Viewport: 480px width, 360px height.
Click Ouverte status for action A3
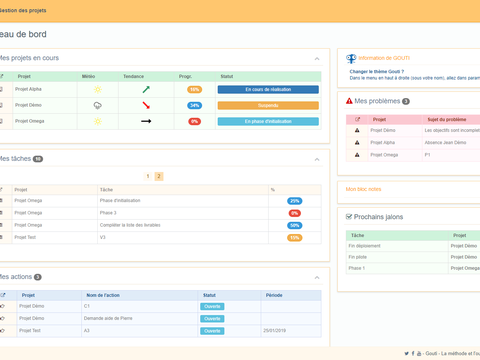pyautogui.click(x=212, y=331)
